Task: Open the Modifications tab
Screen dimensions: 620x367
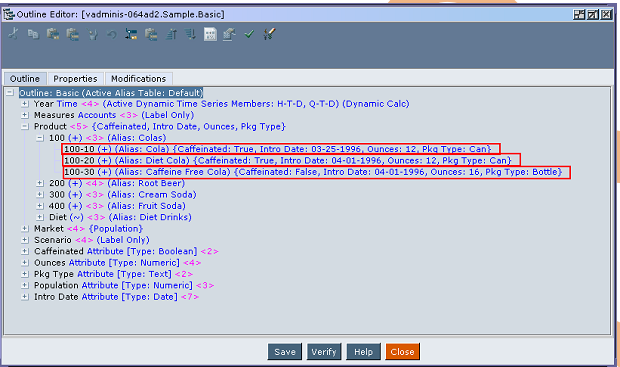Action: coord(138,79)
